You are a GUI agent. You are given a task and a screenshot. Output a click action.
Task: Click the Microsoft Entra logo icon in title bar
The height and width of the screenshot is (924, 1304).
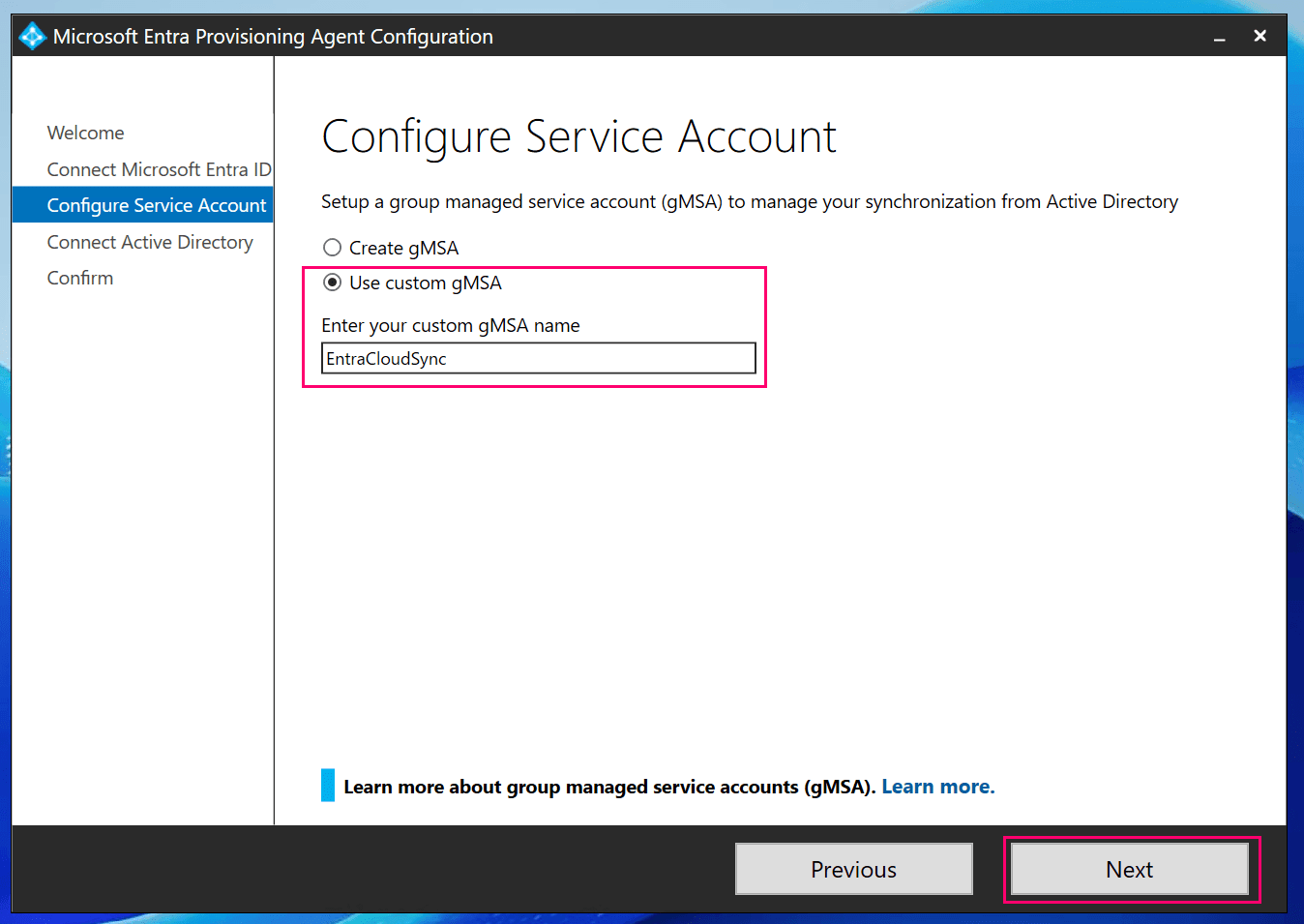pyautogui.click(x=32, y=37)
